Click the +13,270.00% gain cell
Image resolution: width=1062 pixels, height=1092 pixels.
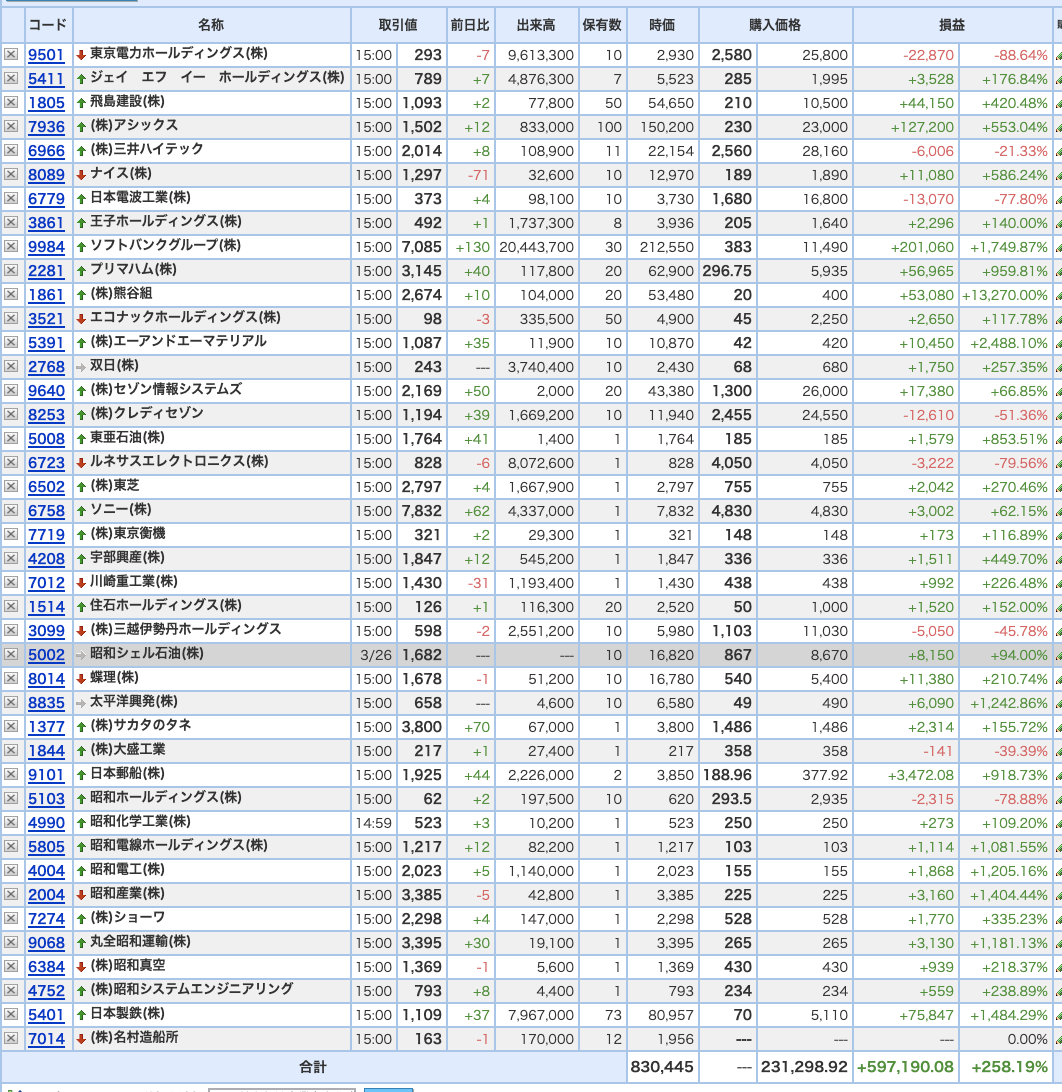(x=1004, y=295)
